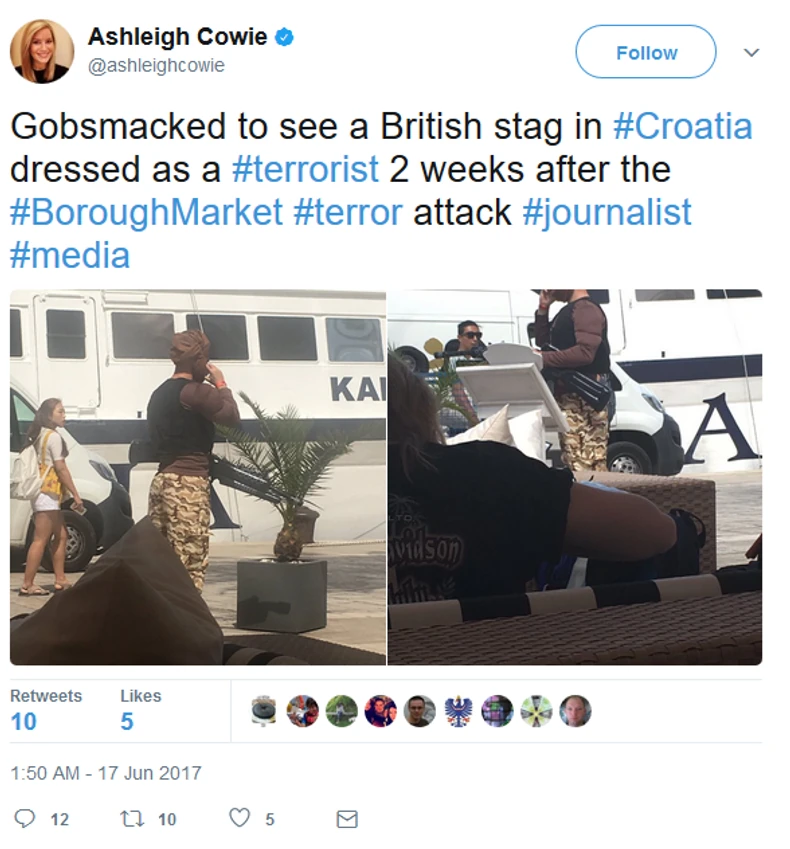Image resolution: width=790 pixels, height=849 pixels.
Task: Open the #media hashtag
Action: coord(70,255)
